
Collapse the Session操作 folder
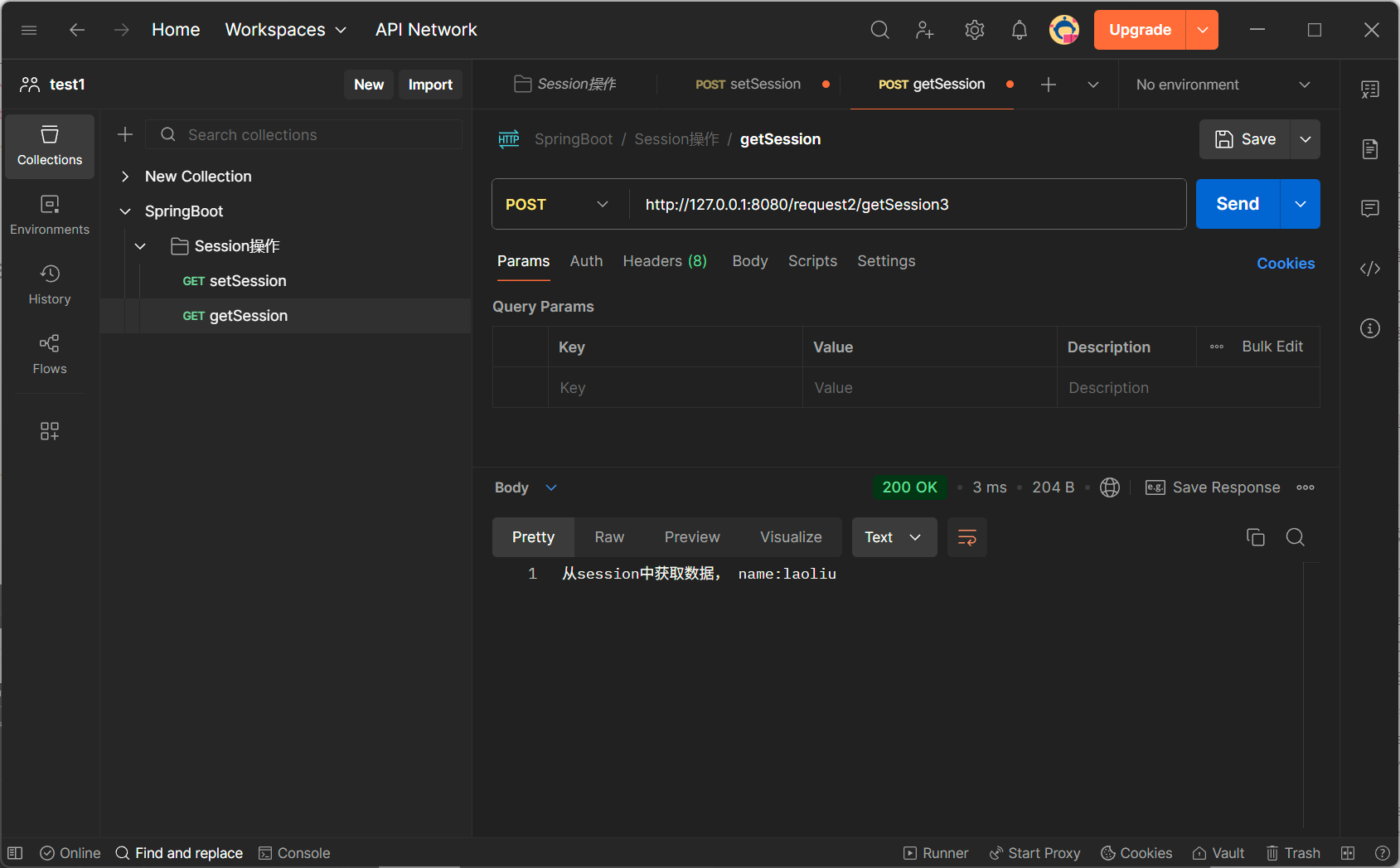[x=140, y=246]
